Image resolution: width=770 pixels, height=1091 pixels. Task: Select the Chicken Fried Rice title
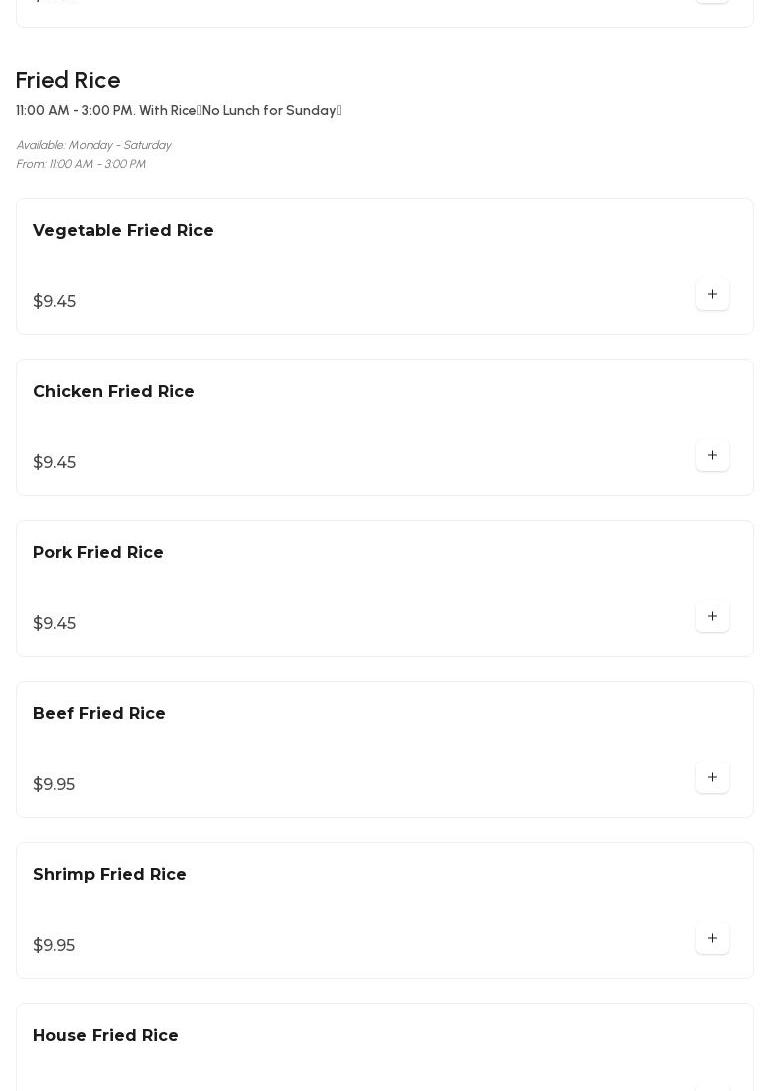tap(114, 392)
